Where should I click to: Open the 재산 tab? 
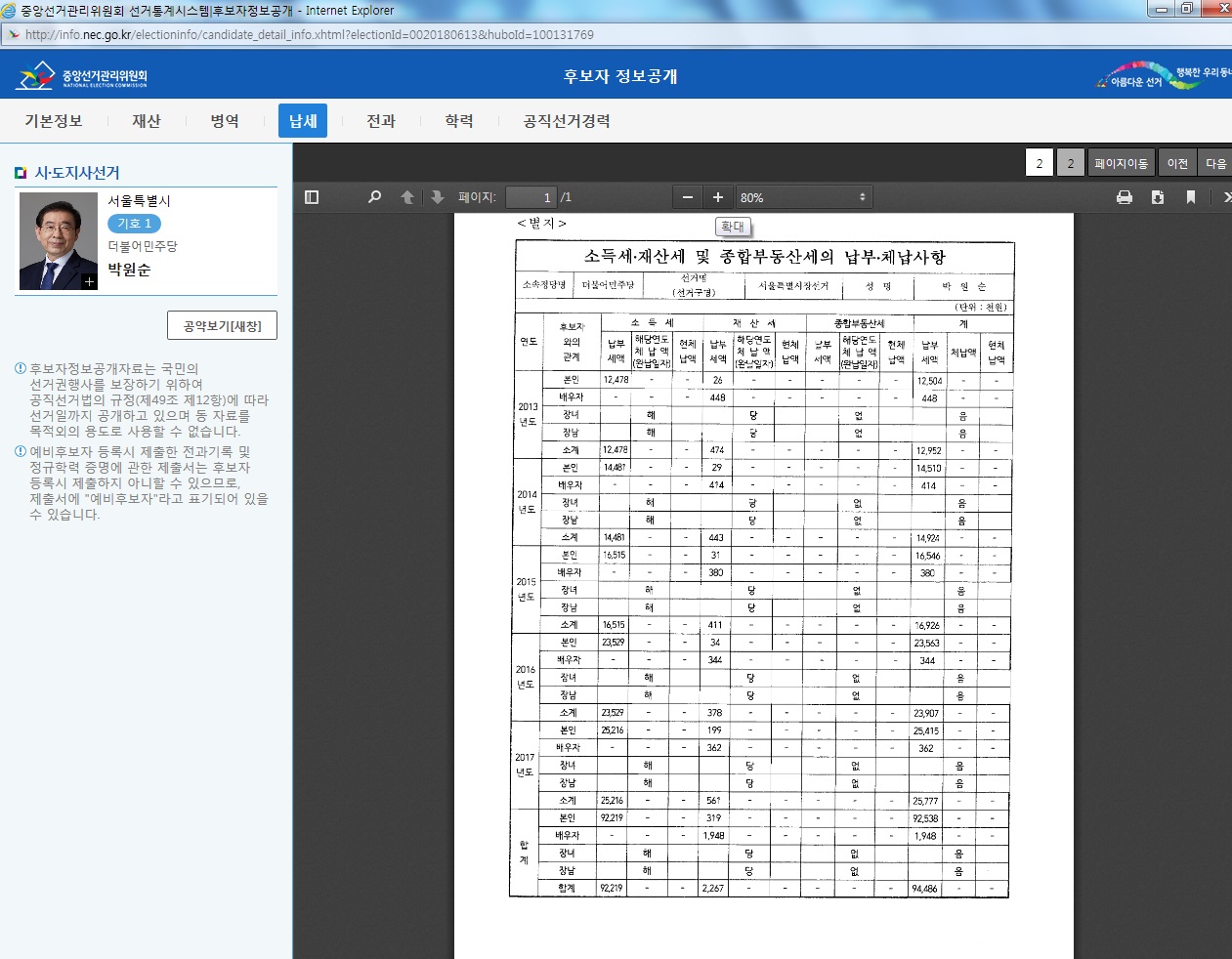pos(147,121)
